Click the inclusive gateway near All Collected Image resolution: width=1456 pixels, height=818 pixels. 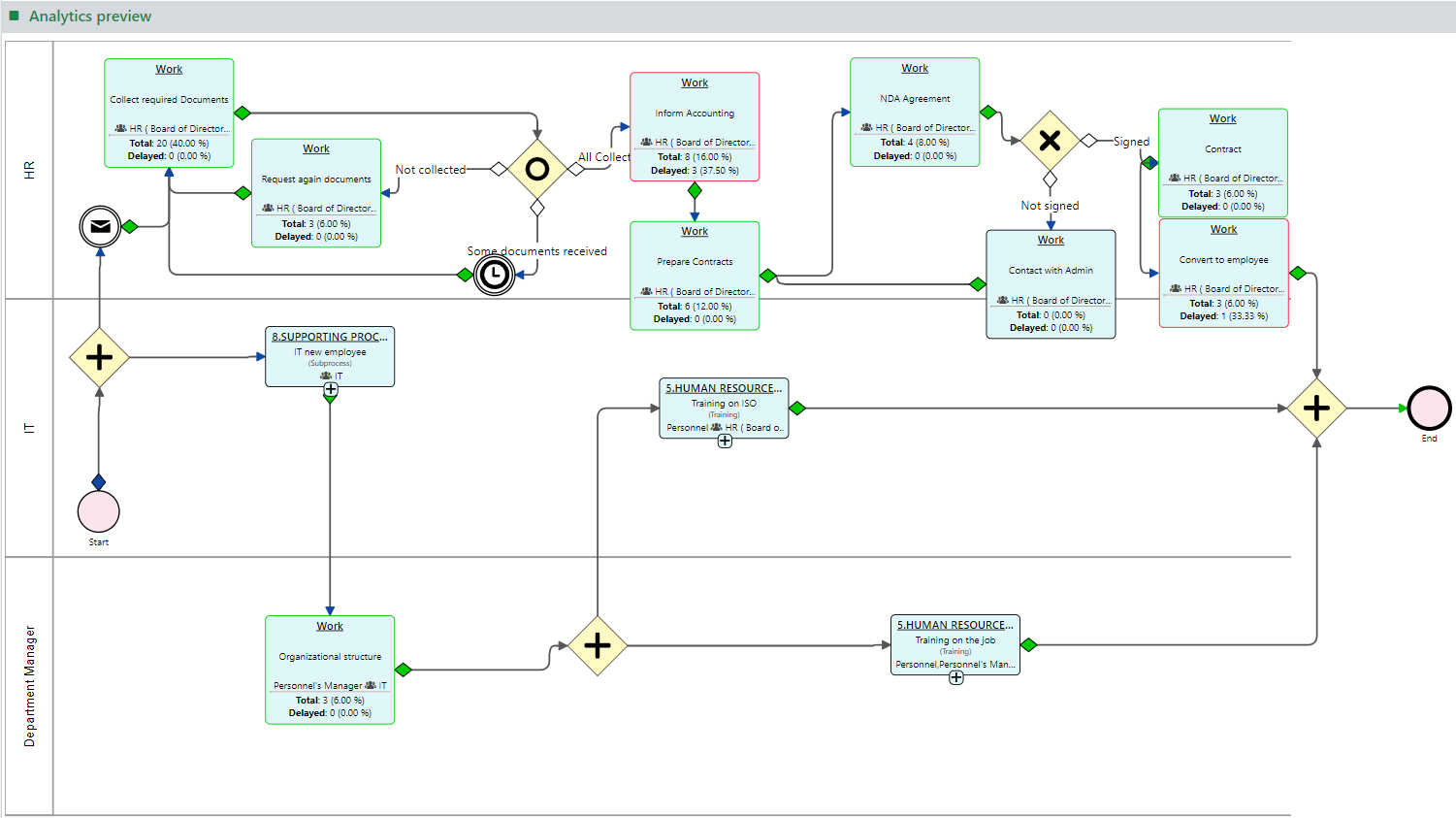pos(538,169)
